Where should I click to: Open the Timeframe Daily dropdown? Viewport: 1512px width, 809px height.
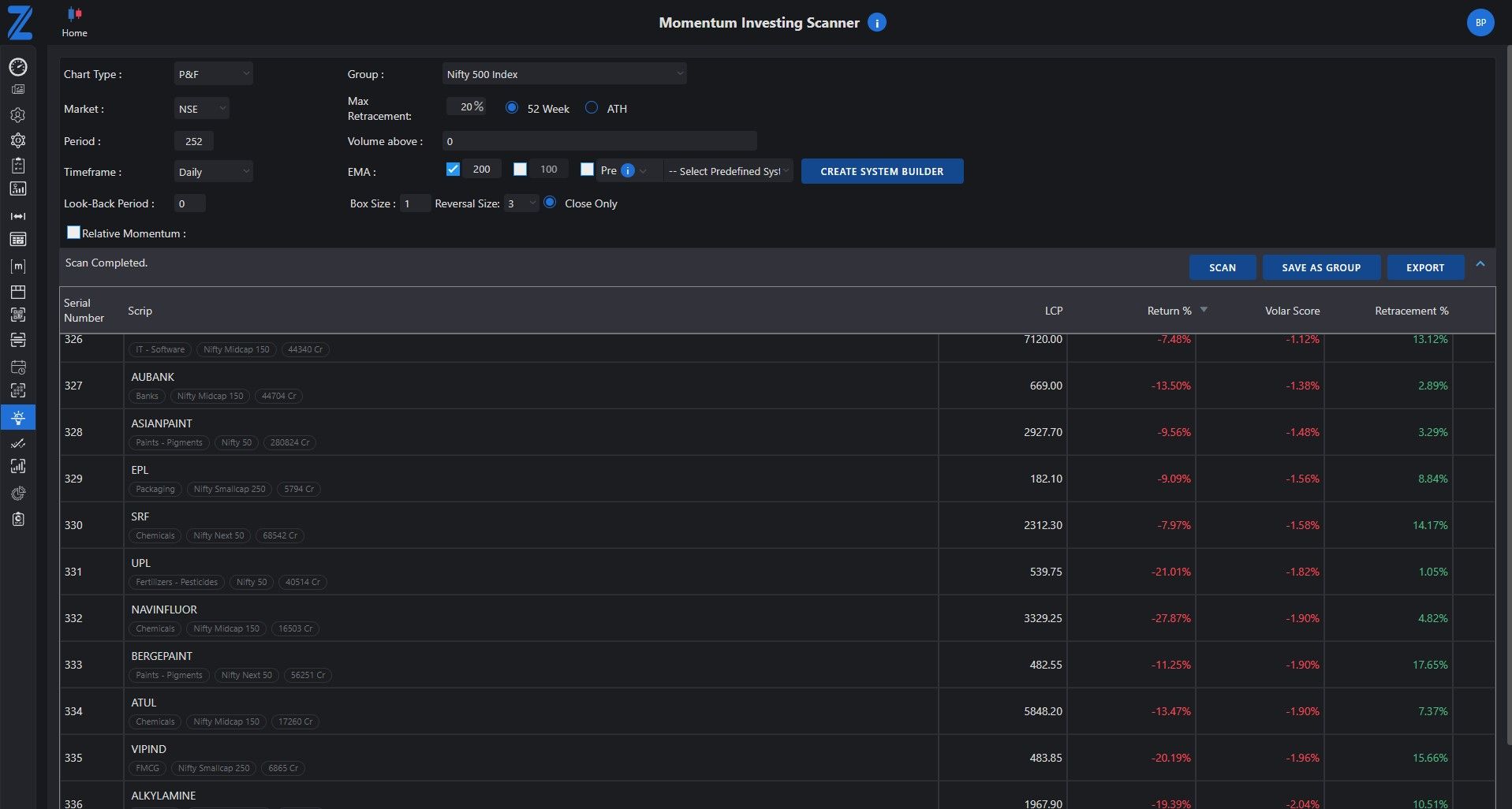coord(213,171)
